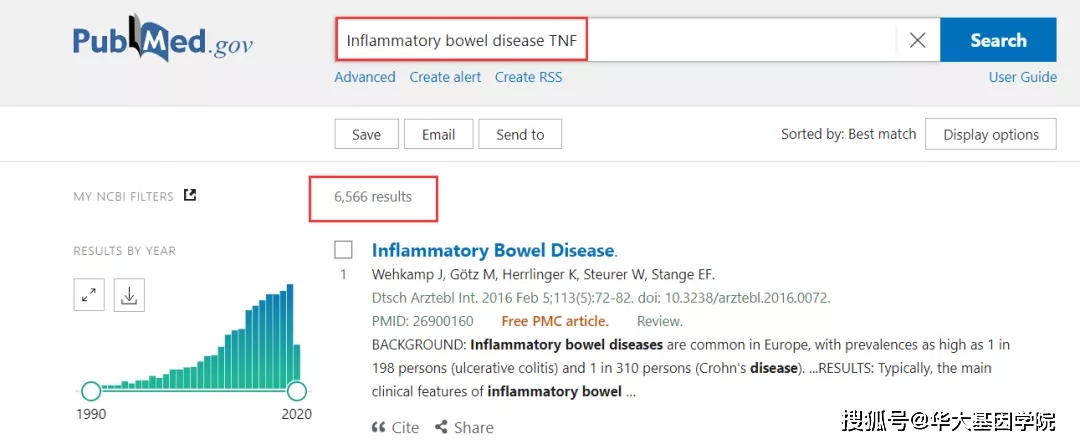Open the Display options dropdown
This screenshot has width=1080, height=444.
coord(991,135)
